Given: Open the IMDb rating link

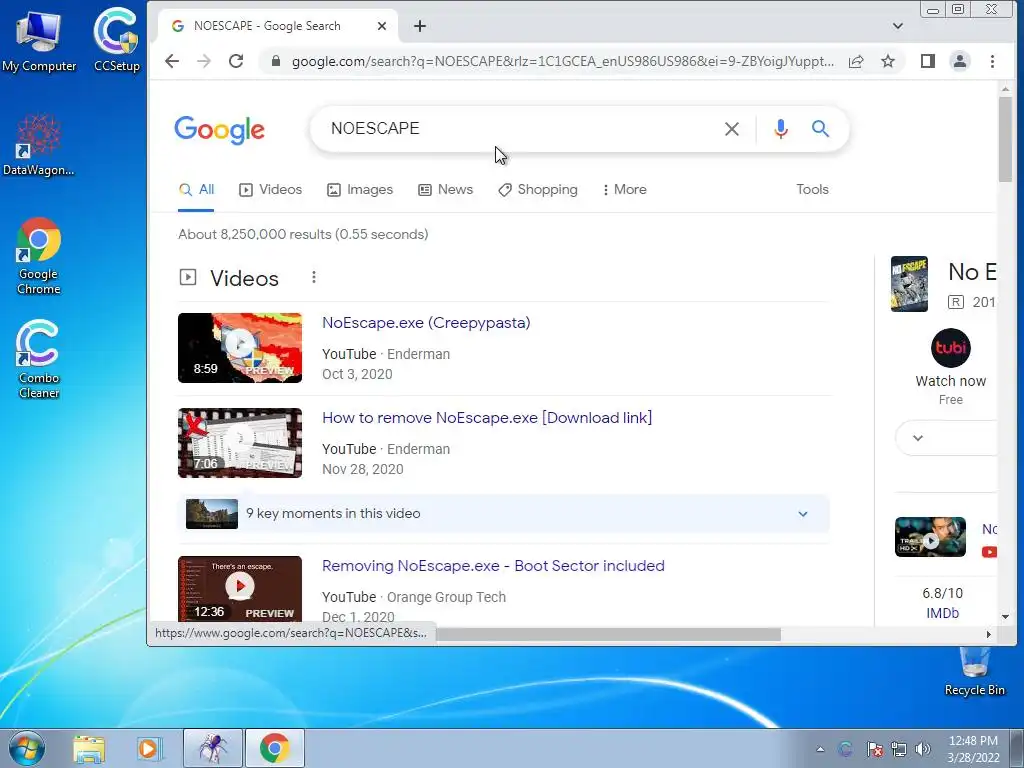Looking at the screenshot, I should pyautogui.click(x=942, y=613).
